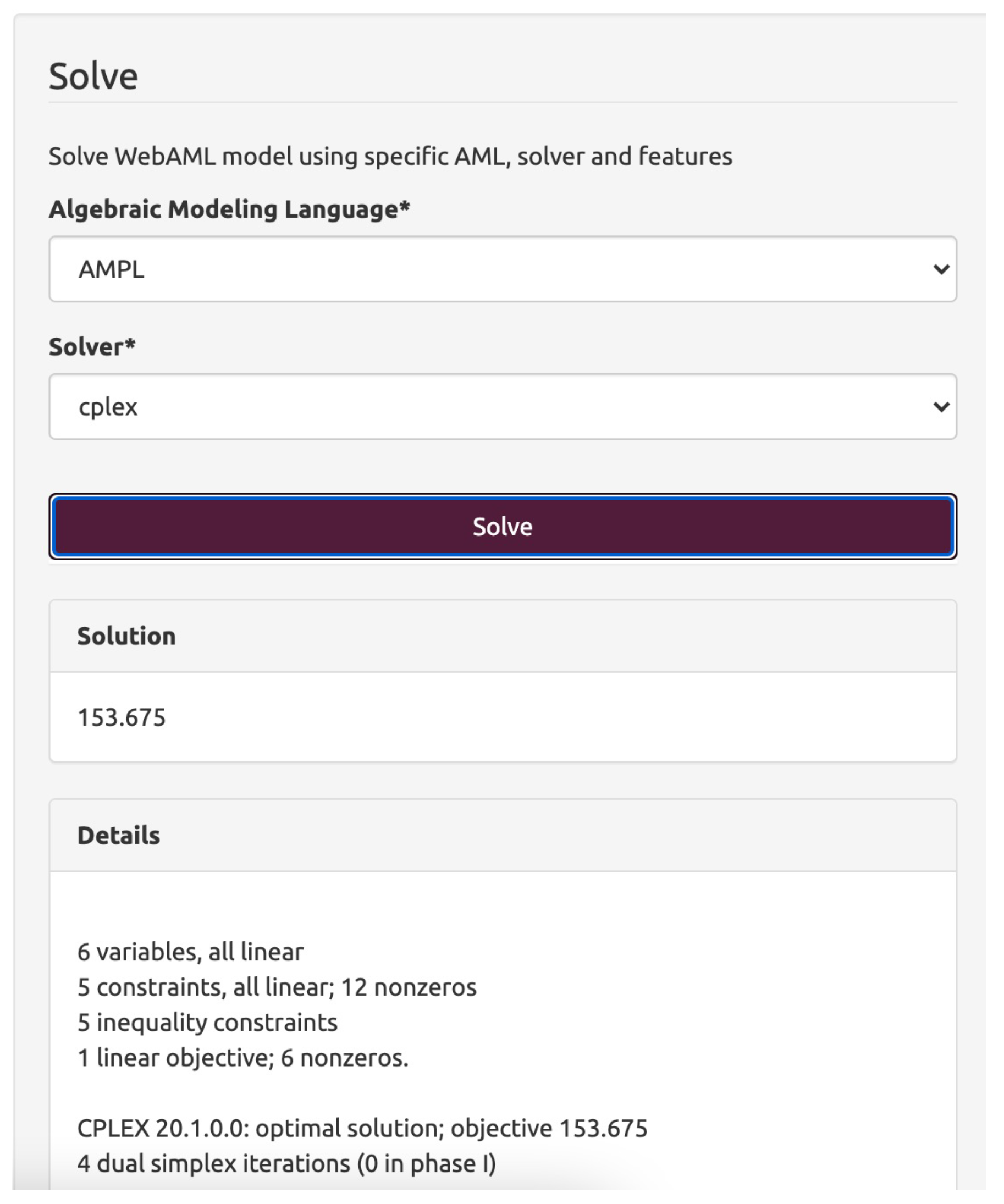Viewport: 1004px width, 1204px height.
Task: Click the Solve page heading
Action: pyautogui.click(x=93, y=76)
